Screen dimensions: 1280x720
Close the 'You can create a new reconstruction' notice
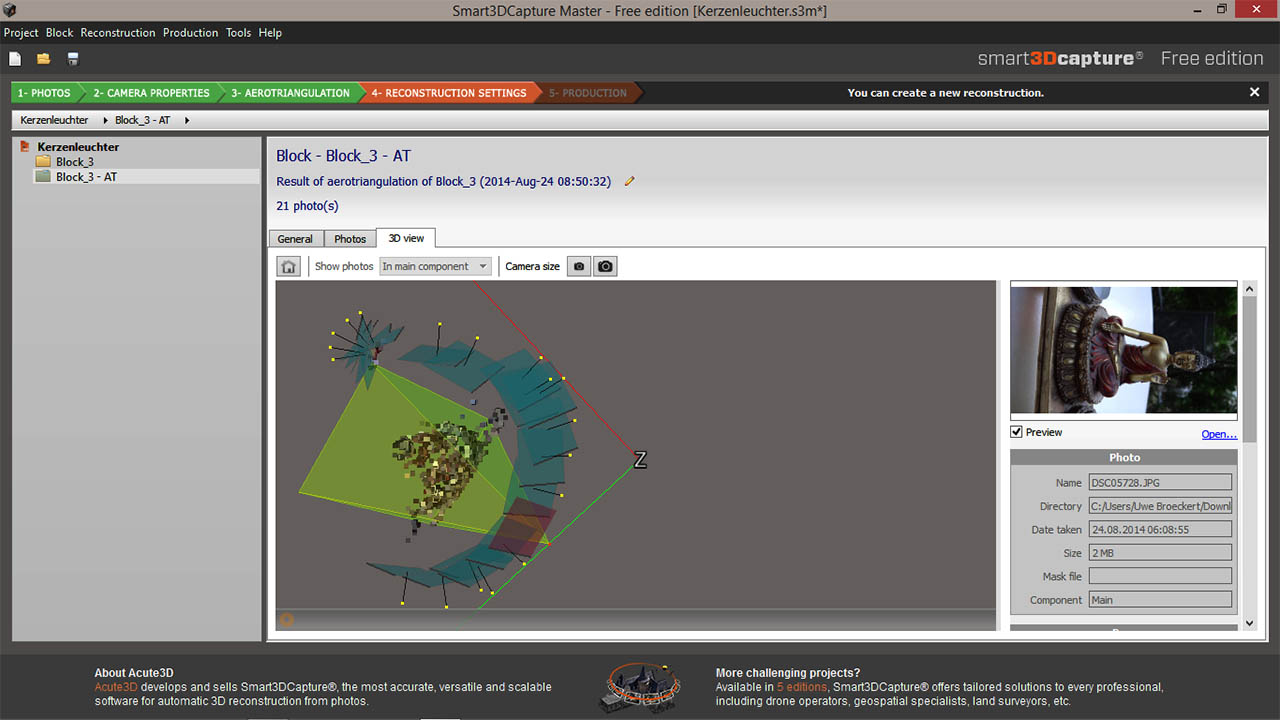click(x=1255, y=92)
